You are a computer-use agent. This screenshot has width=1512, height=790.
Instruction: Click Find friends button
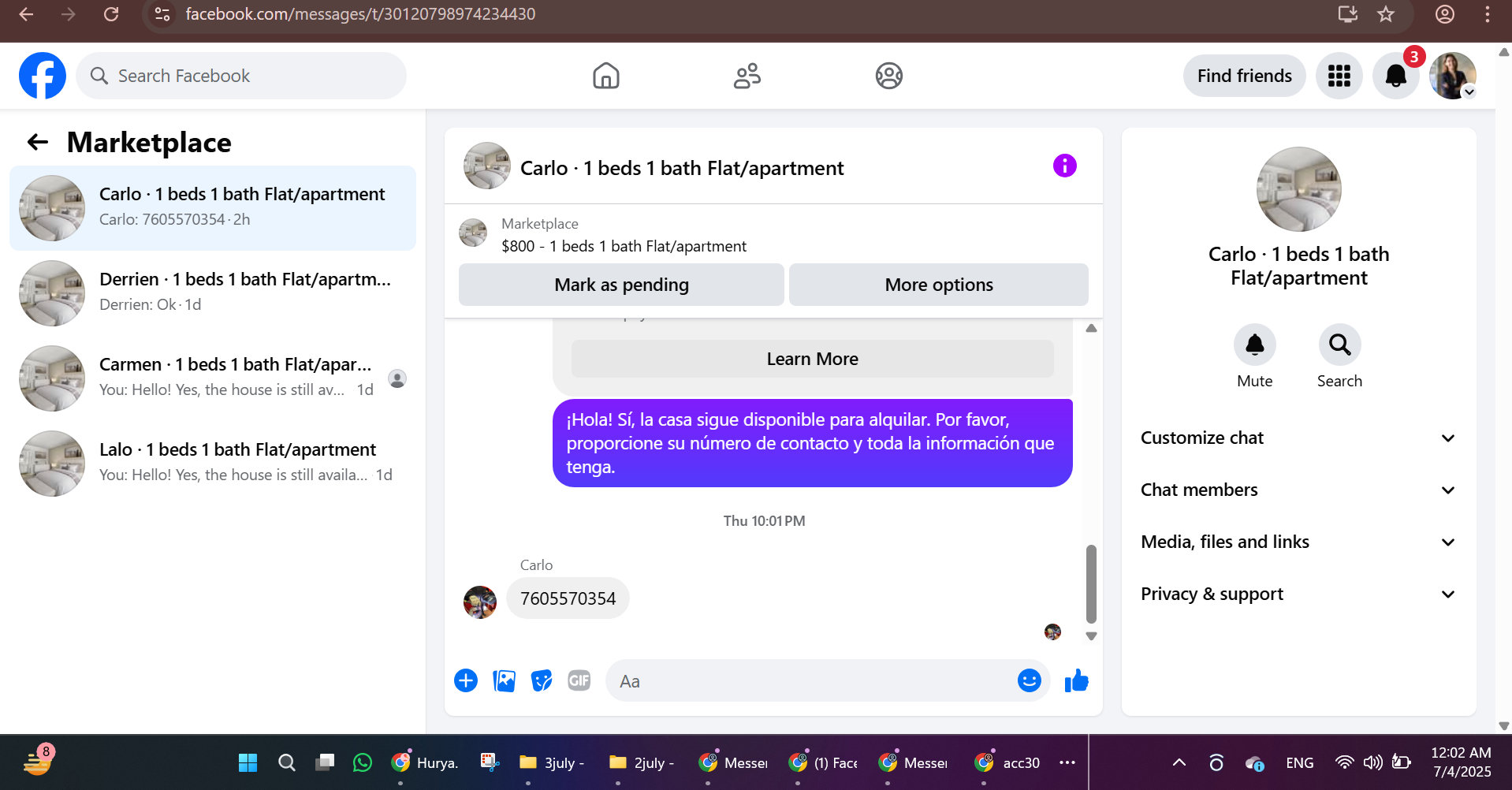(1244, 76)
